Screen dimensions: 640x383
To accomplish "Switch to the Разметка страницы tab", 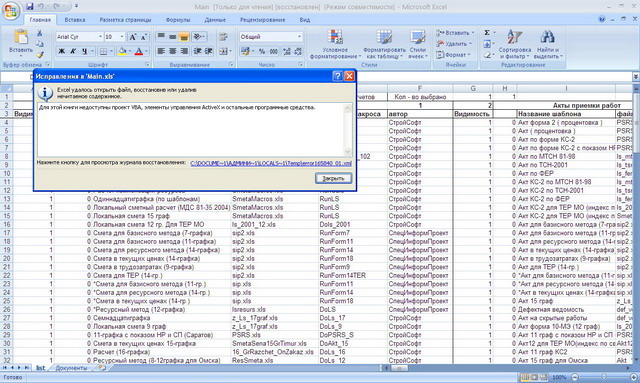I will coord(125,20).
